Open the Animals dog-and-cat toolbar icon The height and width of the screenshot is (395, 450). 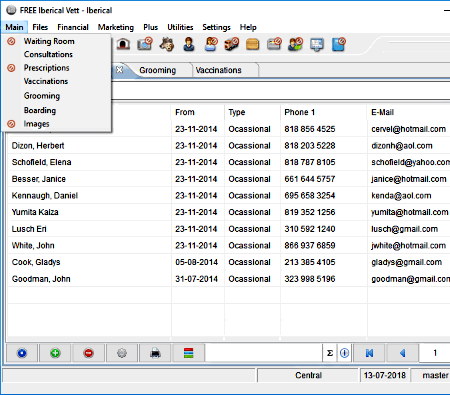[x=167, y=44]
